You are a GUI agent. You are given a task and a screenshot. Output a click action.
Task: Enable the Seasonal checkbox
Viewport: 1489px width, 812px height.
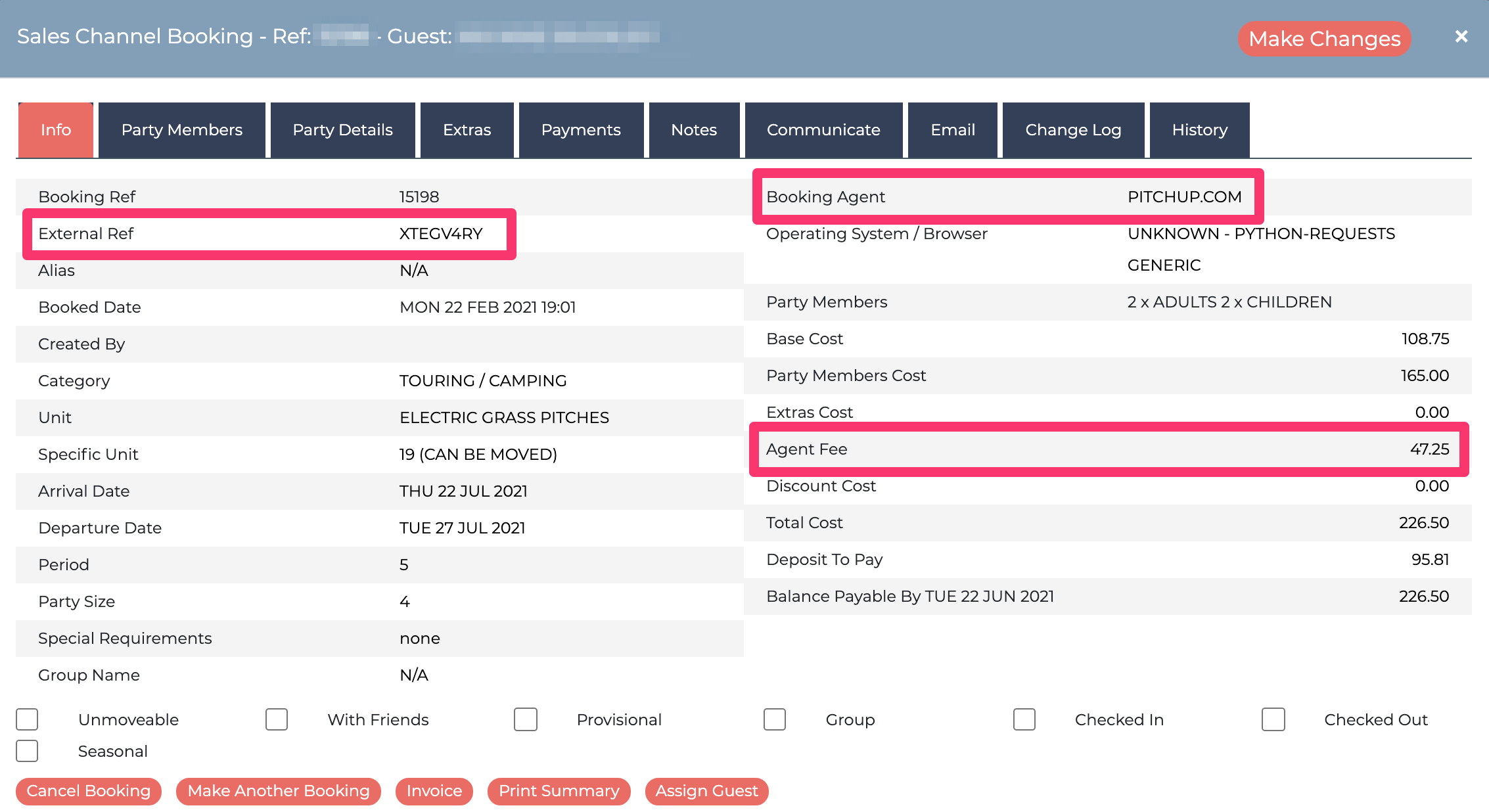(x=27, y=751)
